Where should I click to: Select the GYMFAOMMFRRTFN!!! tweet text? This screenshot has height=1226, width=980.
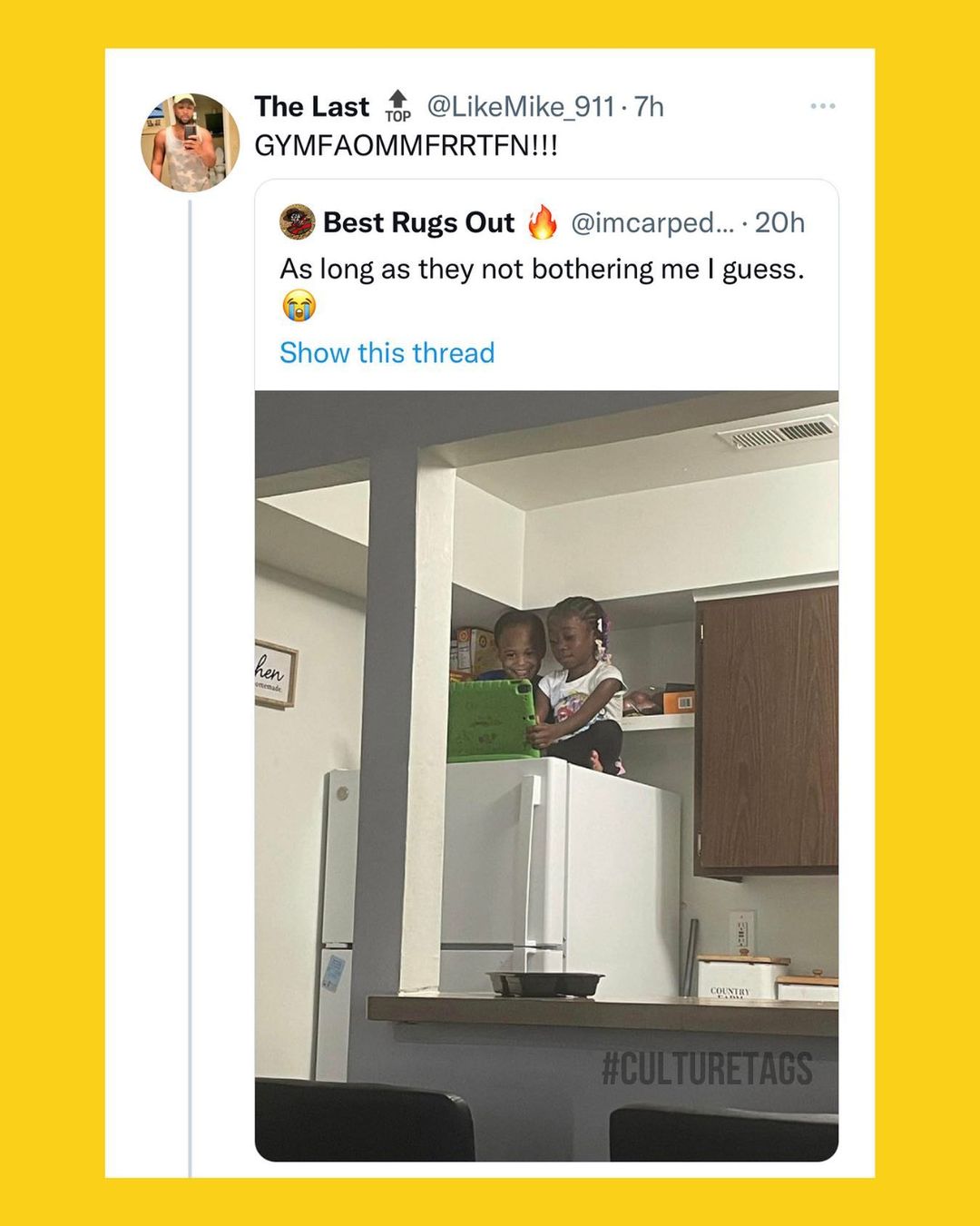coord(406,145)
